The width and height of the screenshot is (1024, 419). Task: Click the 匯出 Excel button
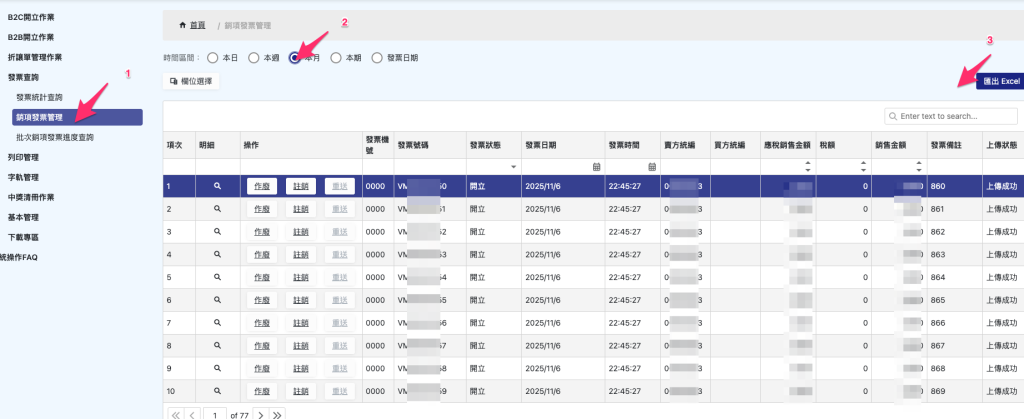coord(1000,80)
